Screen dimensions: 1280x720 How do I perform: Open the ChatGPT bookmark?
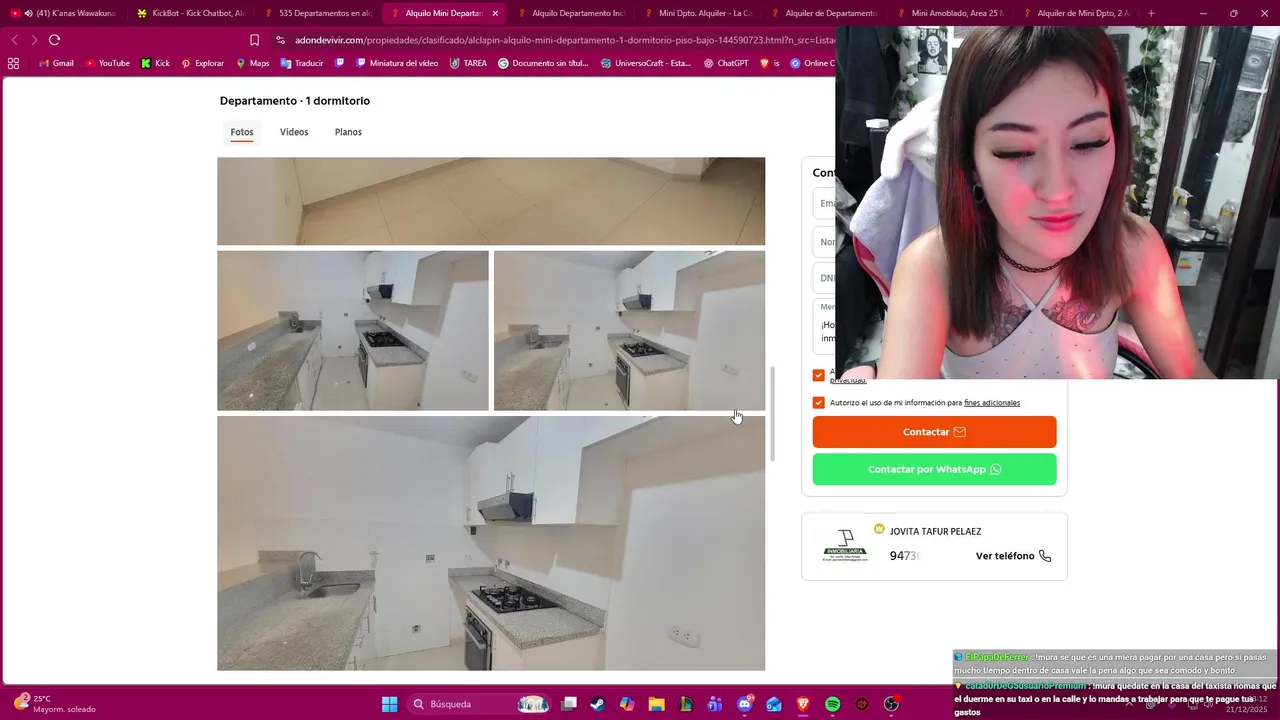[725, 63]
